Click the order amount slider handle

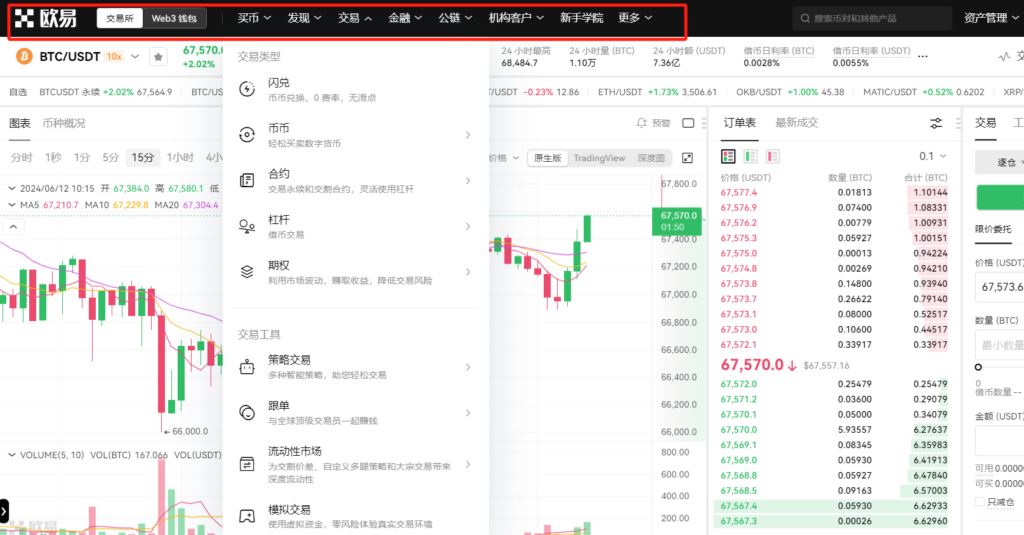(x=978, y=367)
